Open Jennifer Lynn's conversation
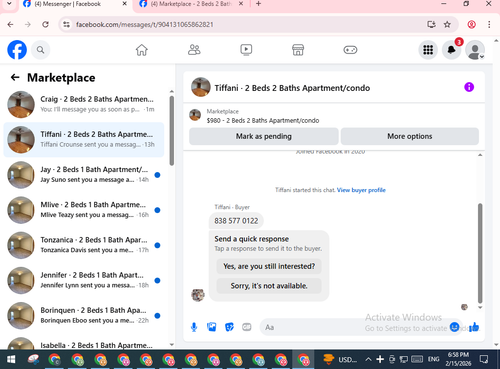This screenshot has width=500, height=369. coord(85,280)
